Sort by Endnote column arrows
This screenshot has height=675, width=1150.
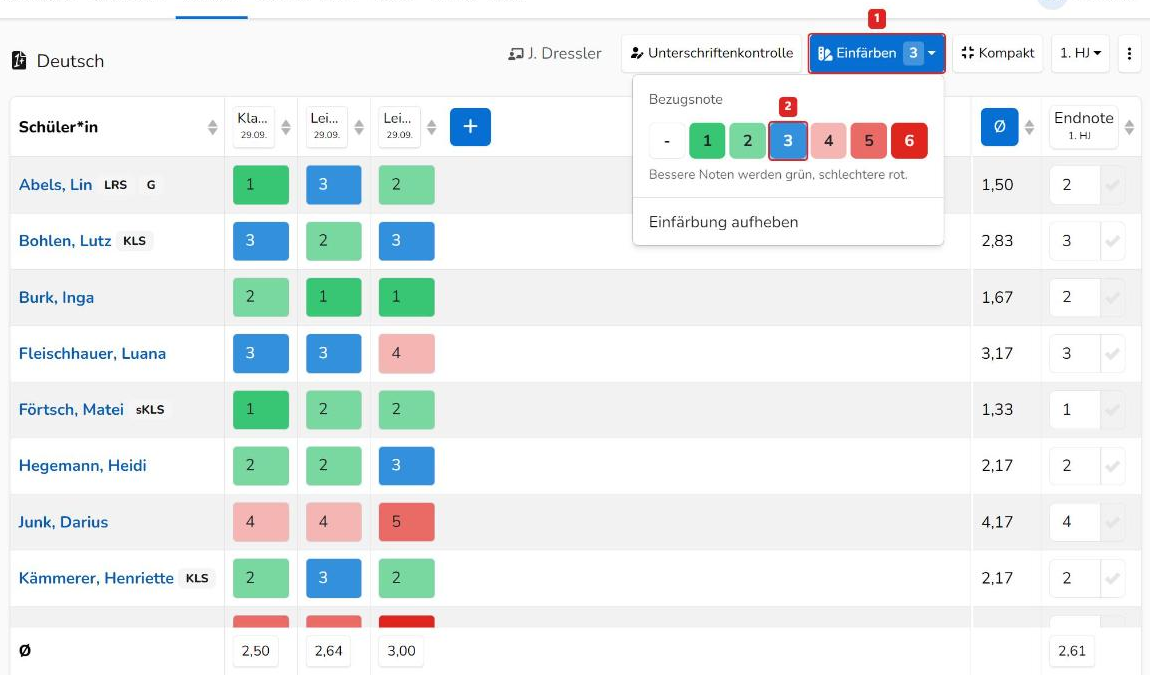[x=1129, y=127]
